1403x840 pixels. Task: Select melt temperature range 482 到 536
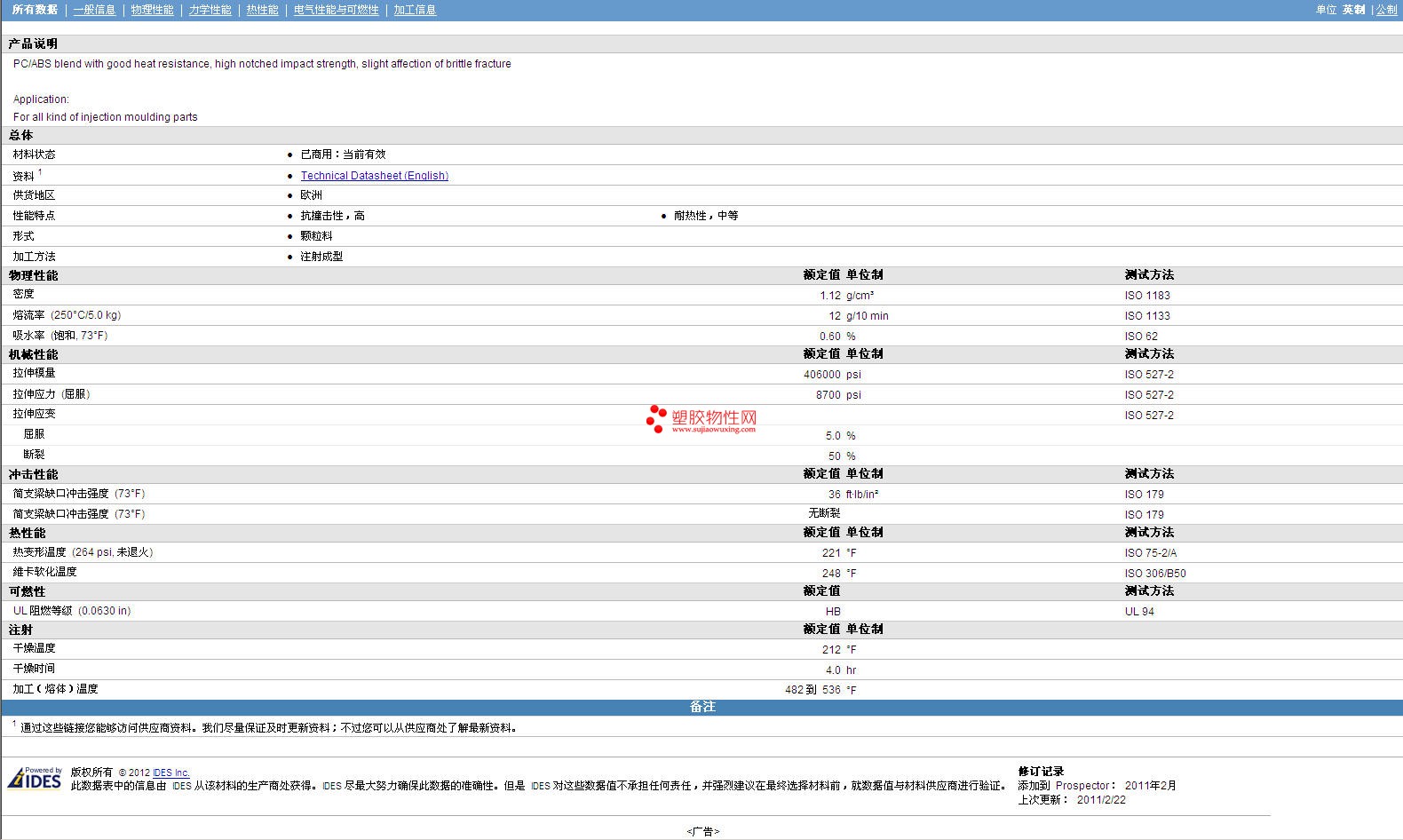pos(812,690)
